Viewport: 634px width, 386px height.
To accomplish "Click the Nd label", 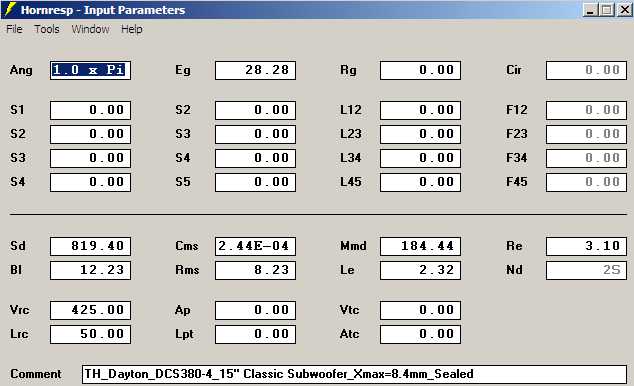I will pos(514,270).
